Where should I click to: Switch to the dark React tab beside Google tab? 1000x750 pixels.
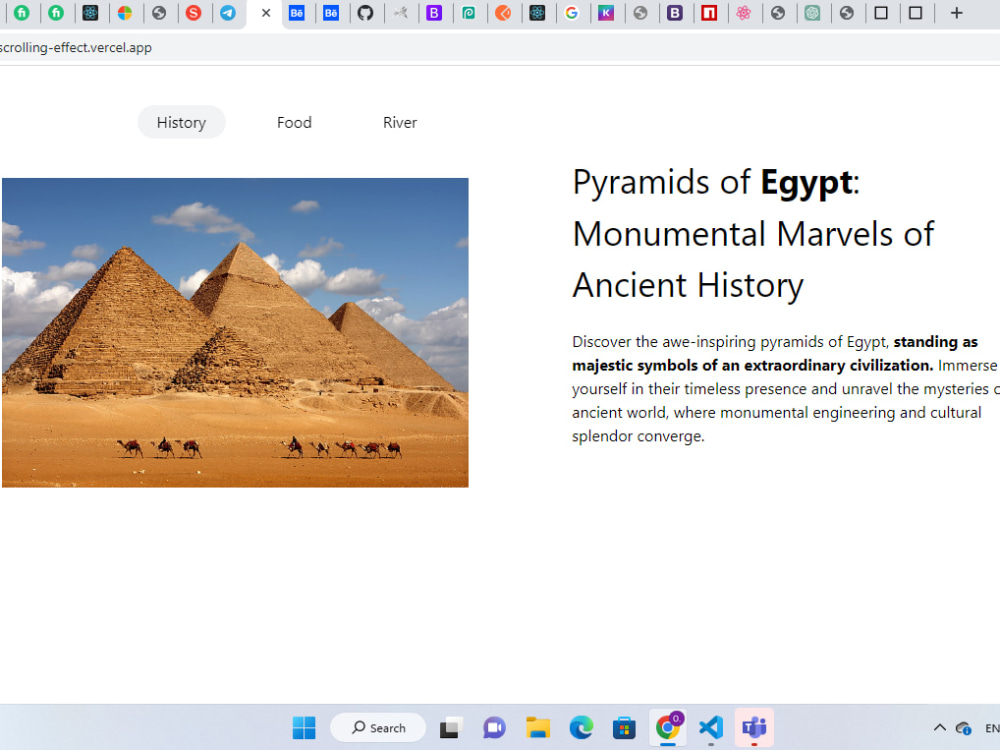537,13
